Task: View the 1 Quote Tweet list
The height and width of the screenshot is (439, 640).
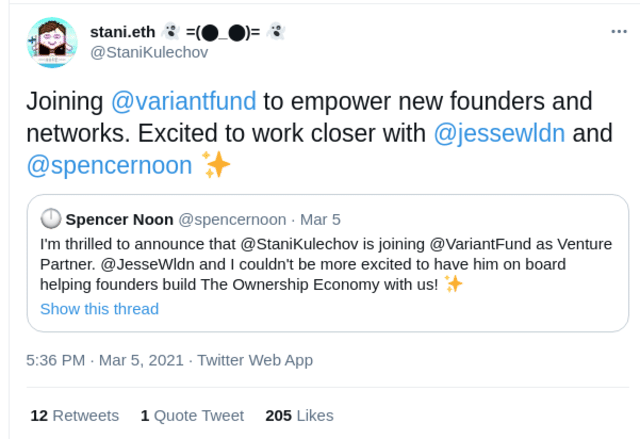Action: click(x=192, y=415)
